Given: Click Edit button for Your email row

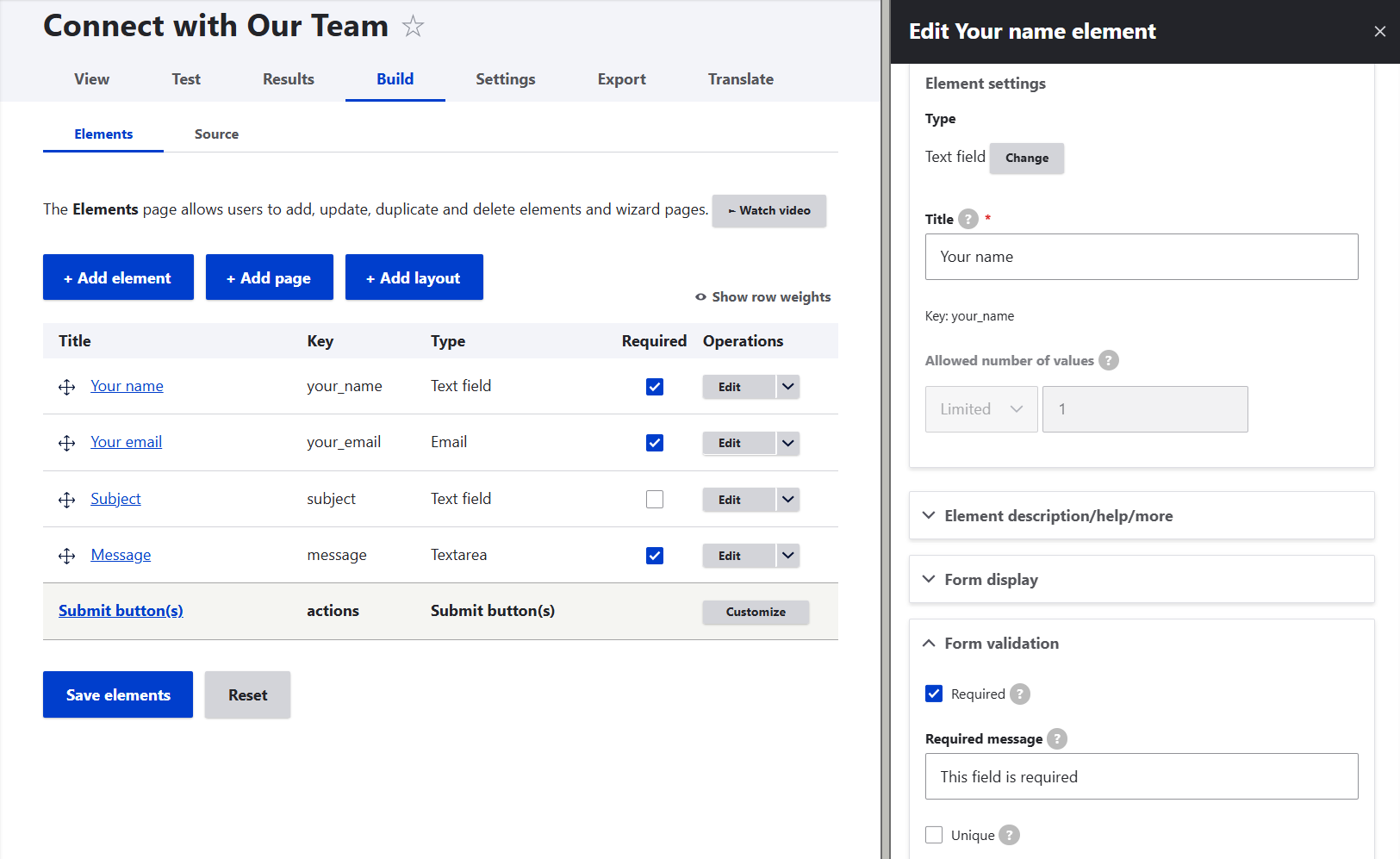Looking at the screenshot, I should pyautogui.click(x=739, y=443).
